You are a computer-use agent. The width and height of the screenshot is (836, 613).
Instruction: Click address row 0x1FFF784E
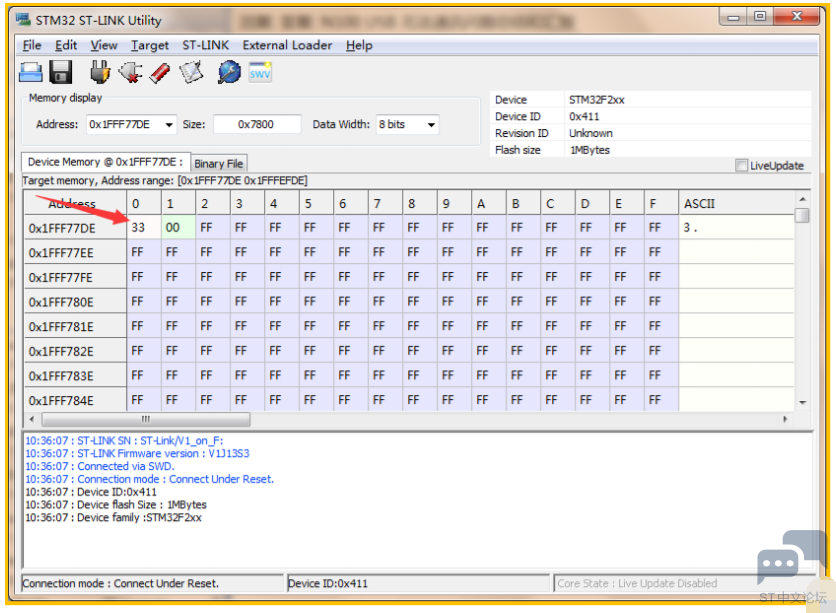(75, 400)
